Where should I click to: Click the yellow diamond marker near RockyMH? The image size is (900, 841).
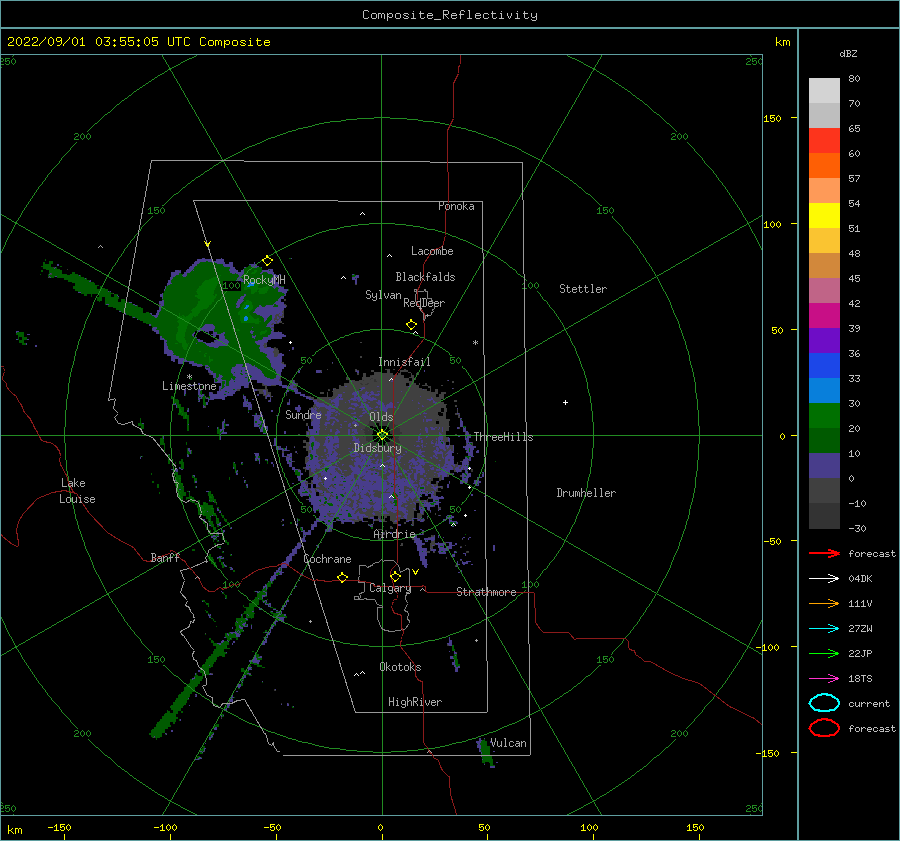pos(267,261)
